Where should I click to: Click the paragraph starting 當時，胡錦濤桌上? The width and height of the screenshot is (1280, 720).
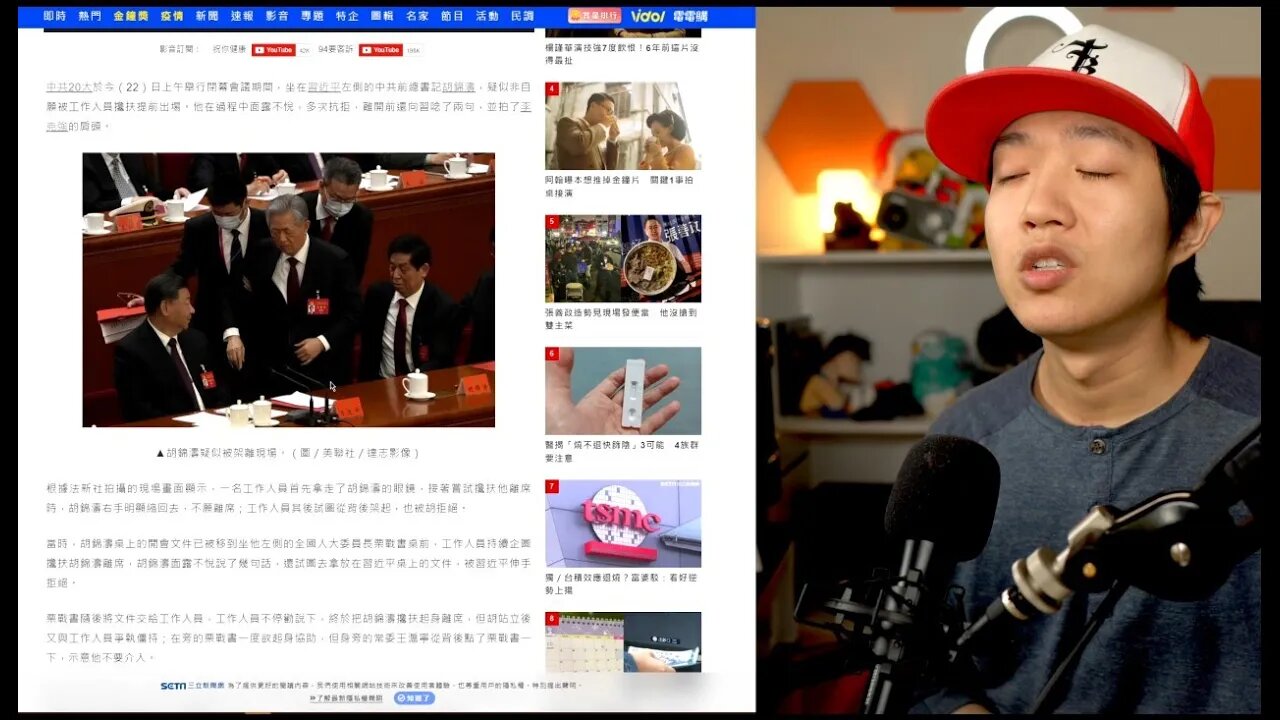point(289,562)
